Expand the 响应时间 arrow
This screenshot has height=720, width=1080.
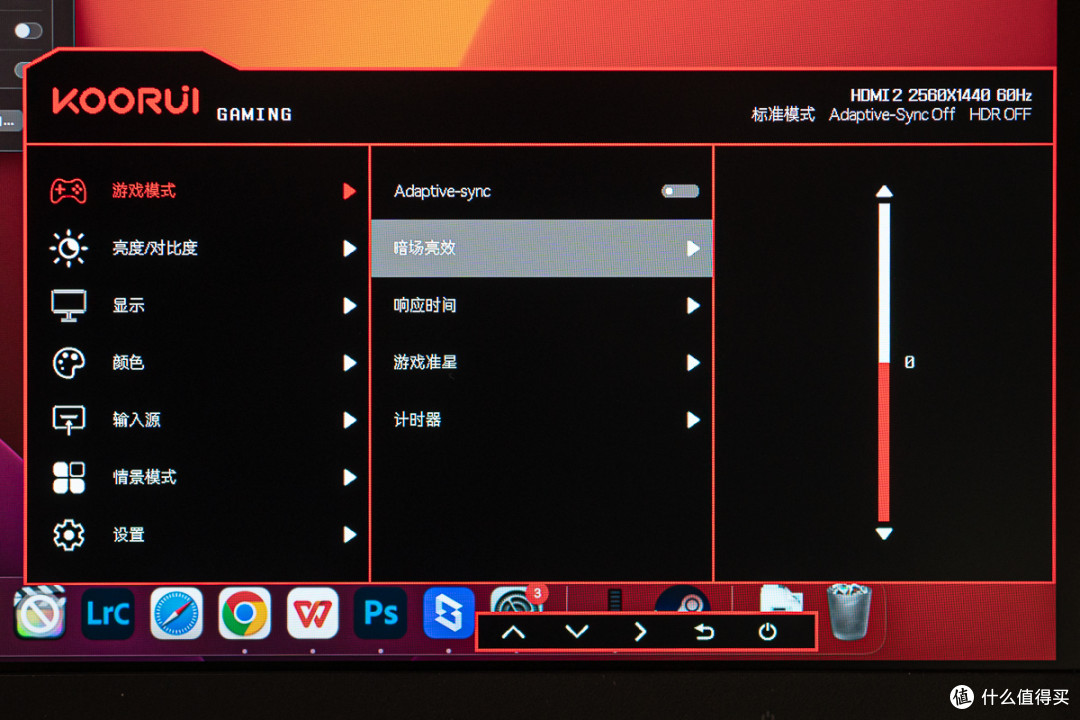pos(693,305)
